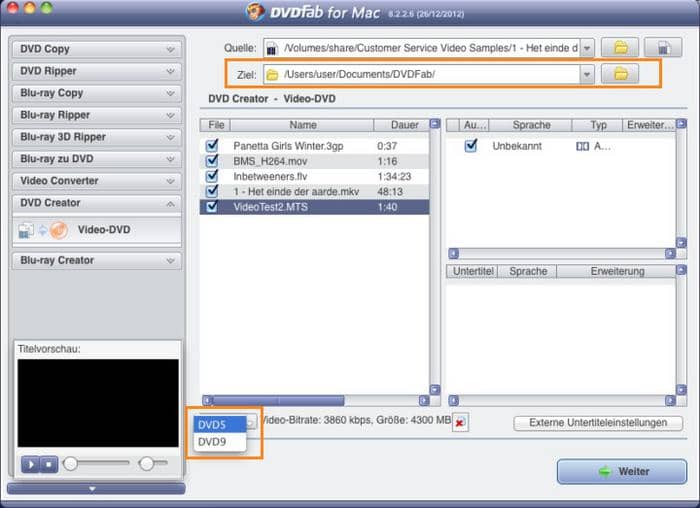Viewport: 700px width, 508px height.
Task: Choose DVD9 from the disc size list
Action: (x=220, y=442)
